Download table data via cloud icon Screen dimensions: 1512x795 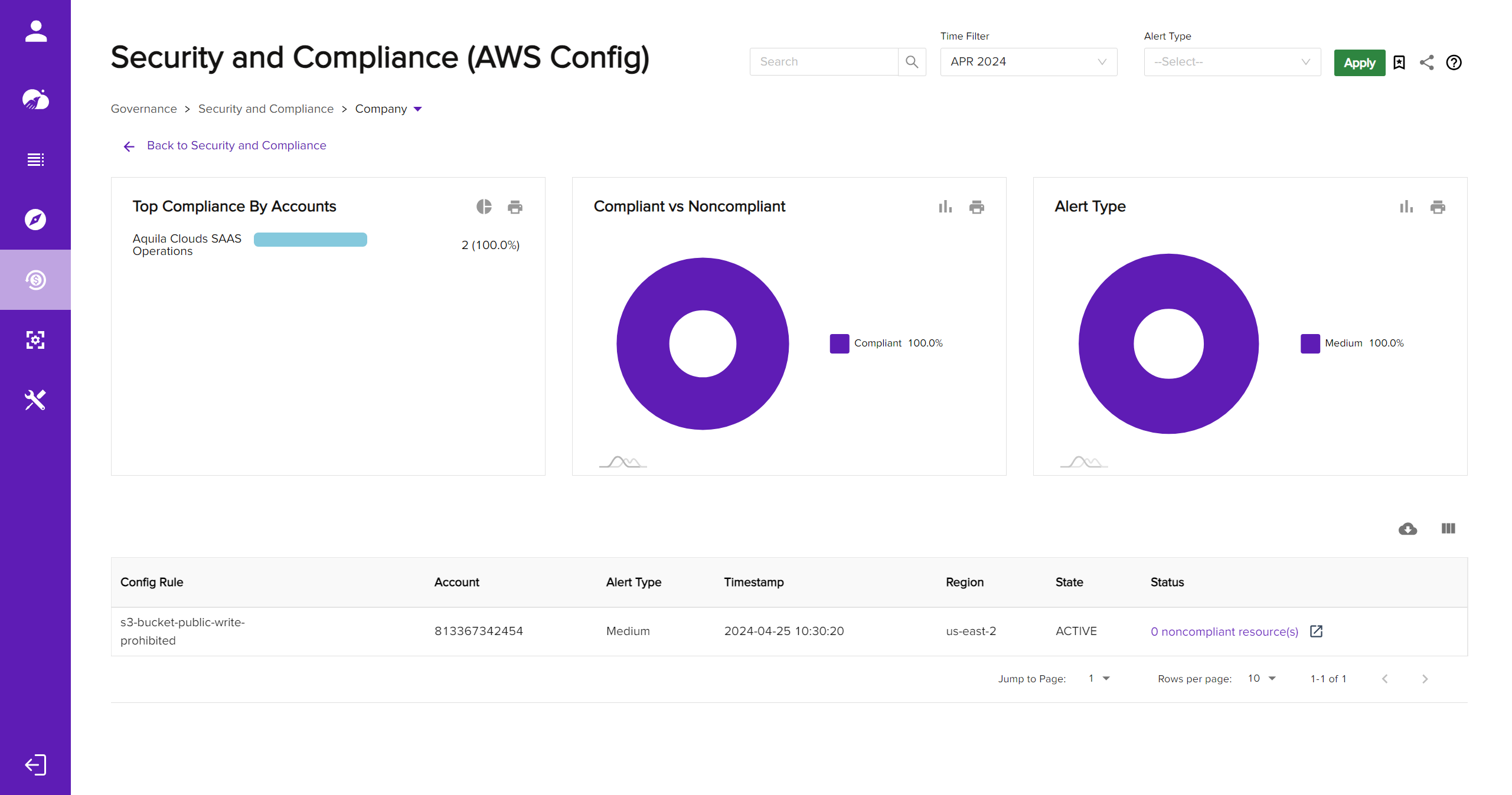pyautogui.click(x=1408, y=529)
